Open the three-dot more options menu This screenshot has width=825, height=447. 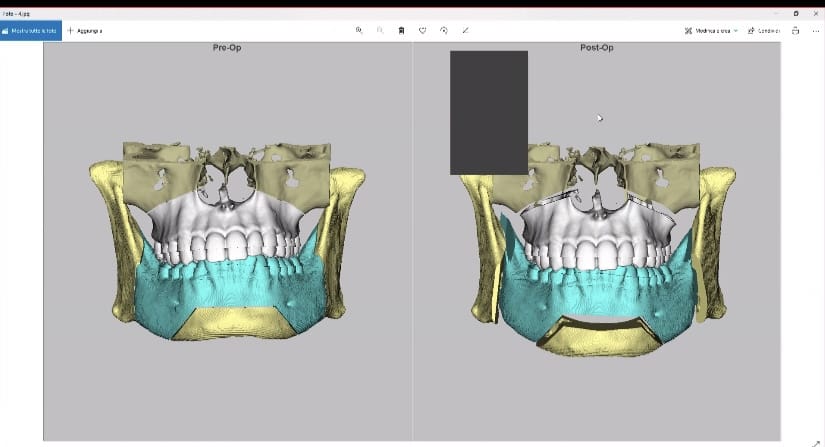pos(815,31)
